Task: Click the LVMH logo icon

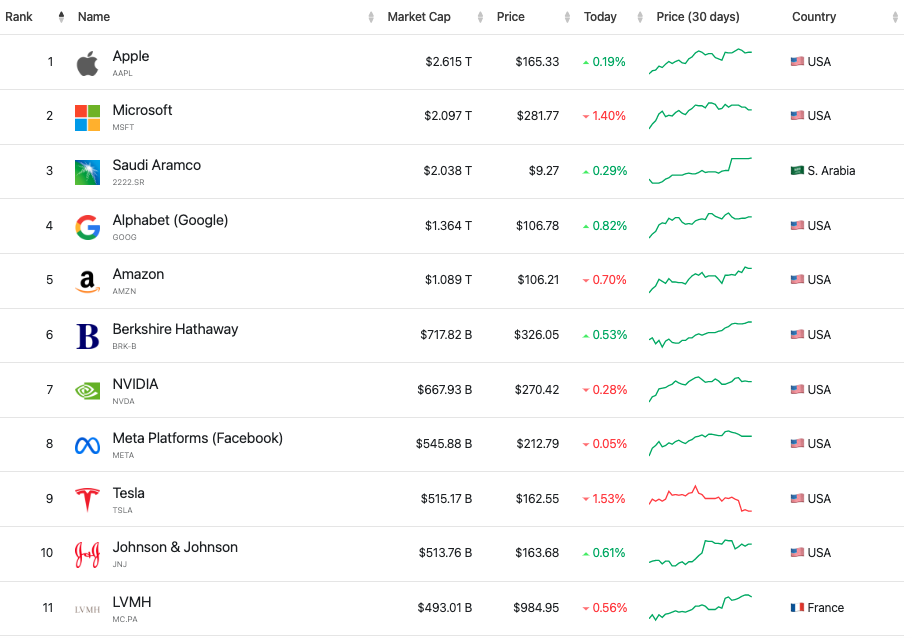Action: [87, 610]
